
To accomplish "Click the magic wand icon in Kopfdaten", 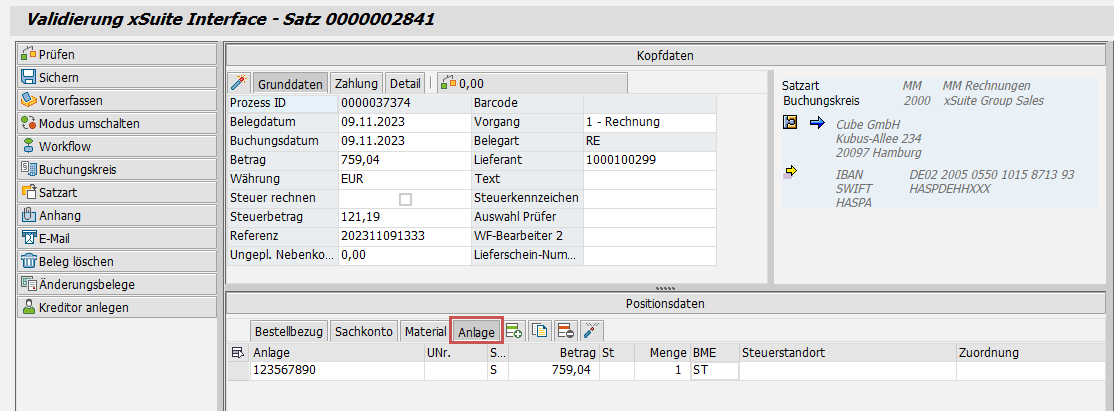I will click(x=239, y=82).
